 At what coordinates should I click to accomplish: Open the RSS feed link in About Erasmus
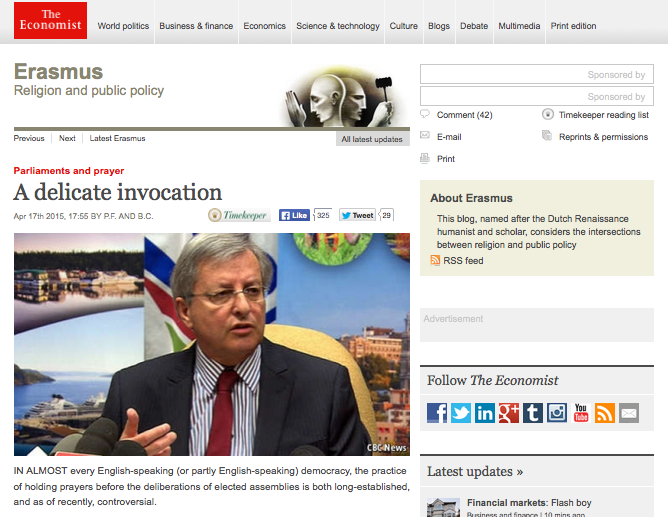463,261
